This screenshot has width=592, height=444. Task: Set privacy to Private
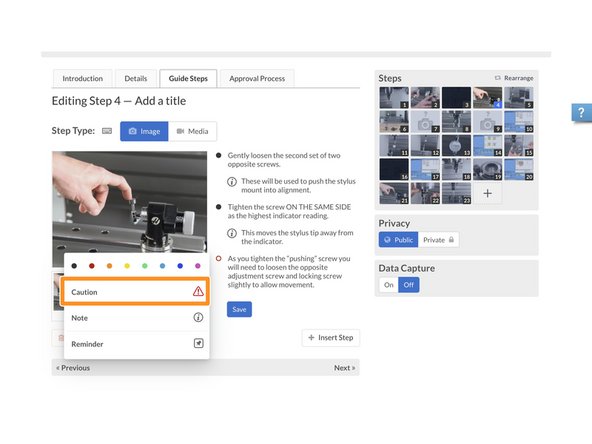[x=438, y=240]
